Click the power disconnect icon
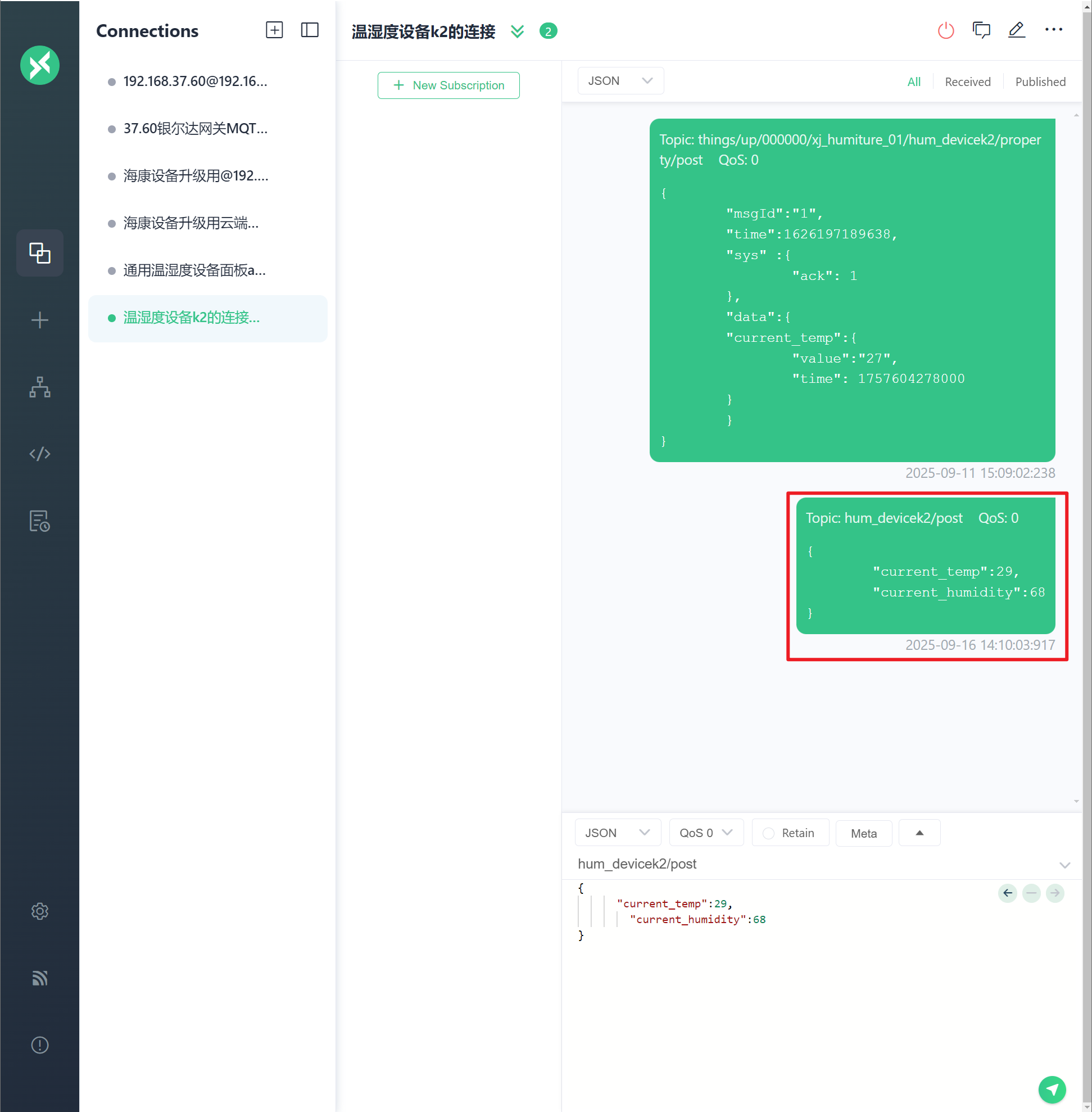1092x1112 pixels. pos(945,30)
